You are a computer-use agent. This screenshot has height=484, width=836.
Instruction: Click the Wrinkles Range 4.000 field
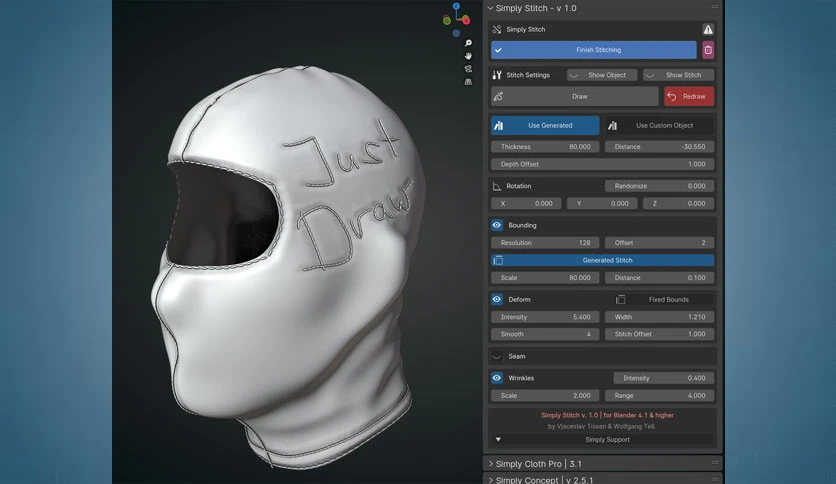tap(660, 396)
